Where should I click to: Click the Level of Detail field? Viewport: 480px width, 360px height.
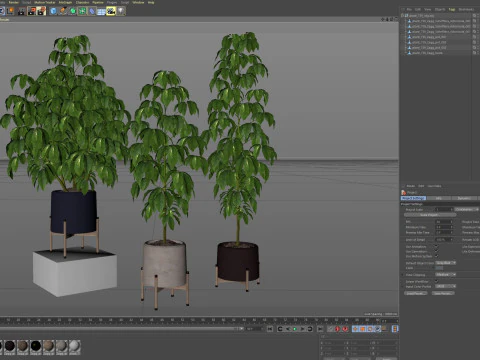coord(444,240)
